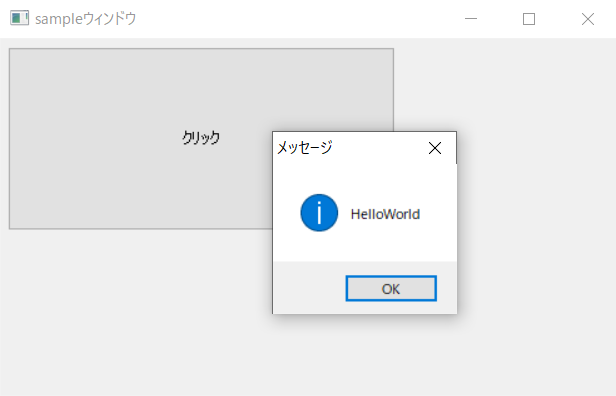This screenshot has width=616, height=396.
Task: Focus the dialog title bar beside メッセージ
Action: click(379, 148)
